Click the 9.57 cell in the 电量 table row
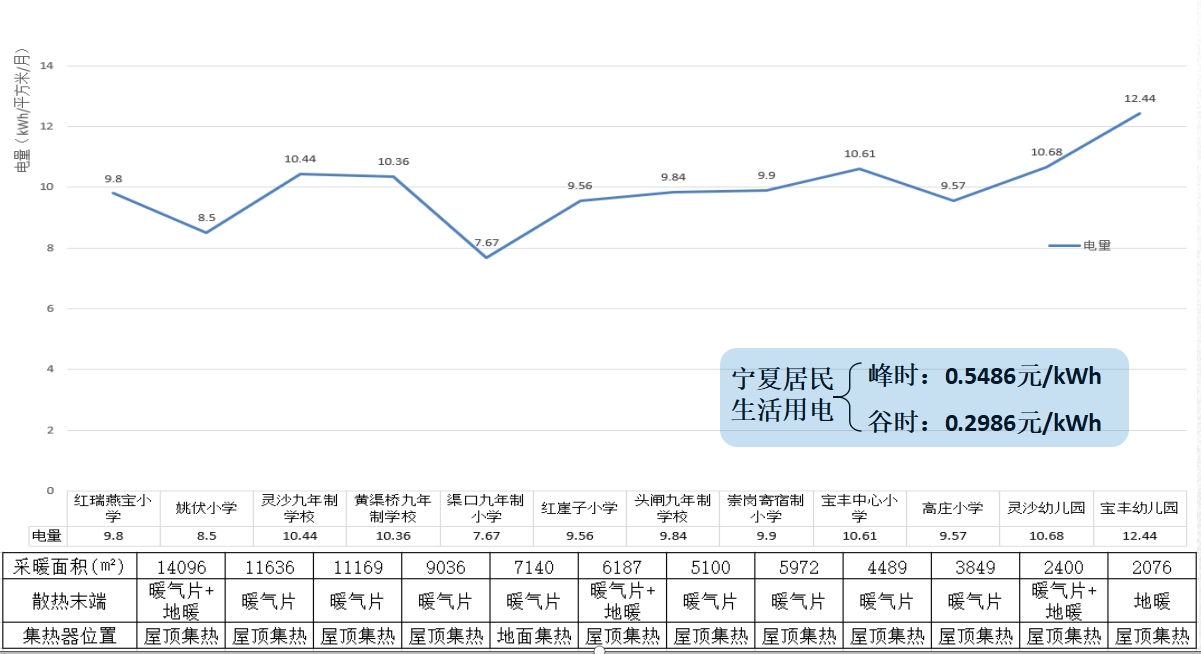This screenshot has width=1201, height=654. (x=953, y=536)
